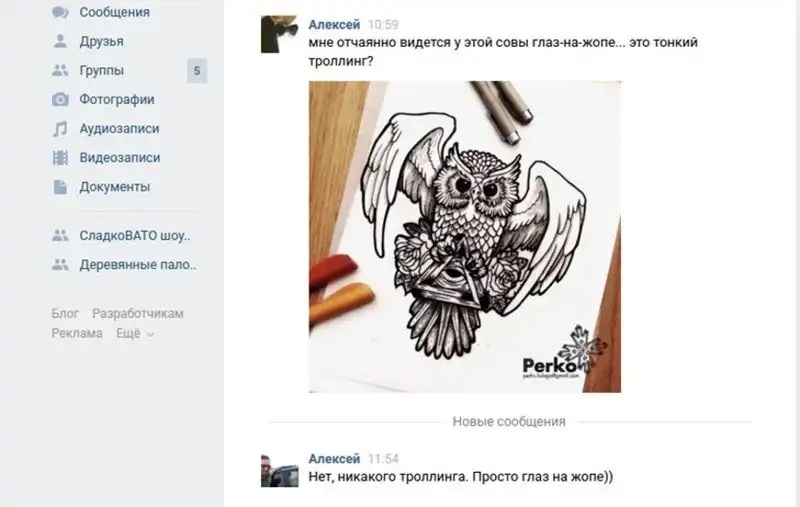The image size is (800, 507).
Task: Click the Группы people icon
Action: point(60,70)
